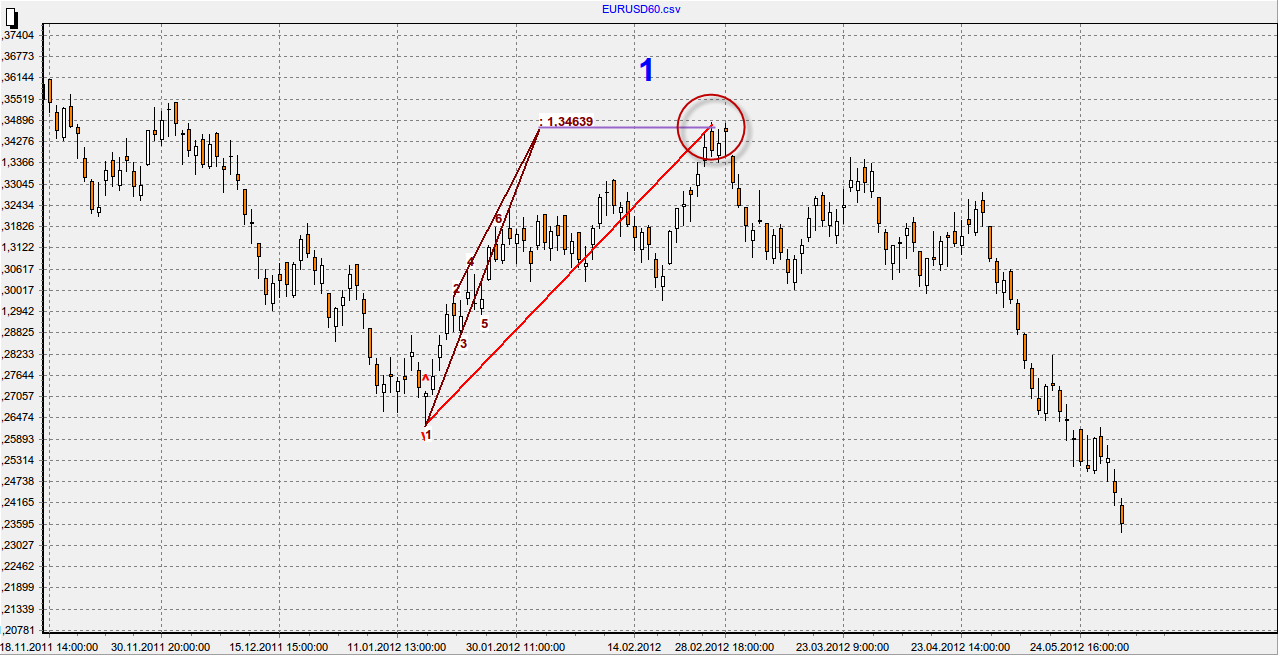Click the 18.11.2011 14:00:00 date label

pyautogui.click(x=48, y=647)
